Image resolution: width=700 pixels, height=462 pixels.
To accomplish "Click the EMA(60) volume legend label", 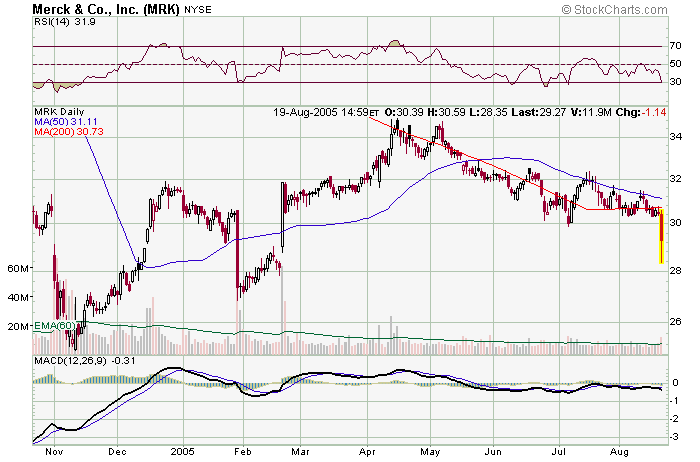I will [54, 326].
